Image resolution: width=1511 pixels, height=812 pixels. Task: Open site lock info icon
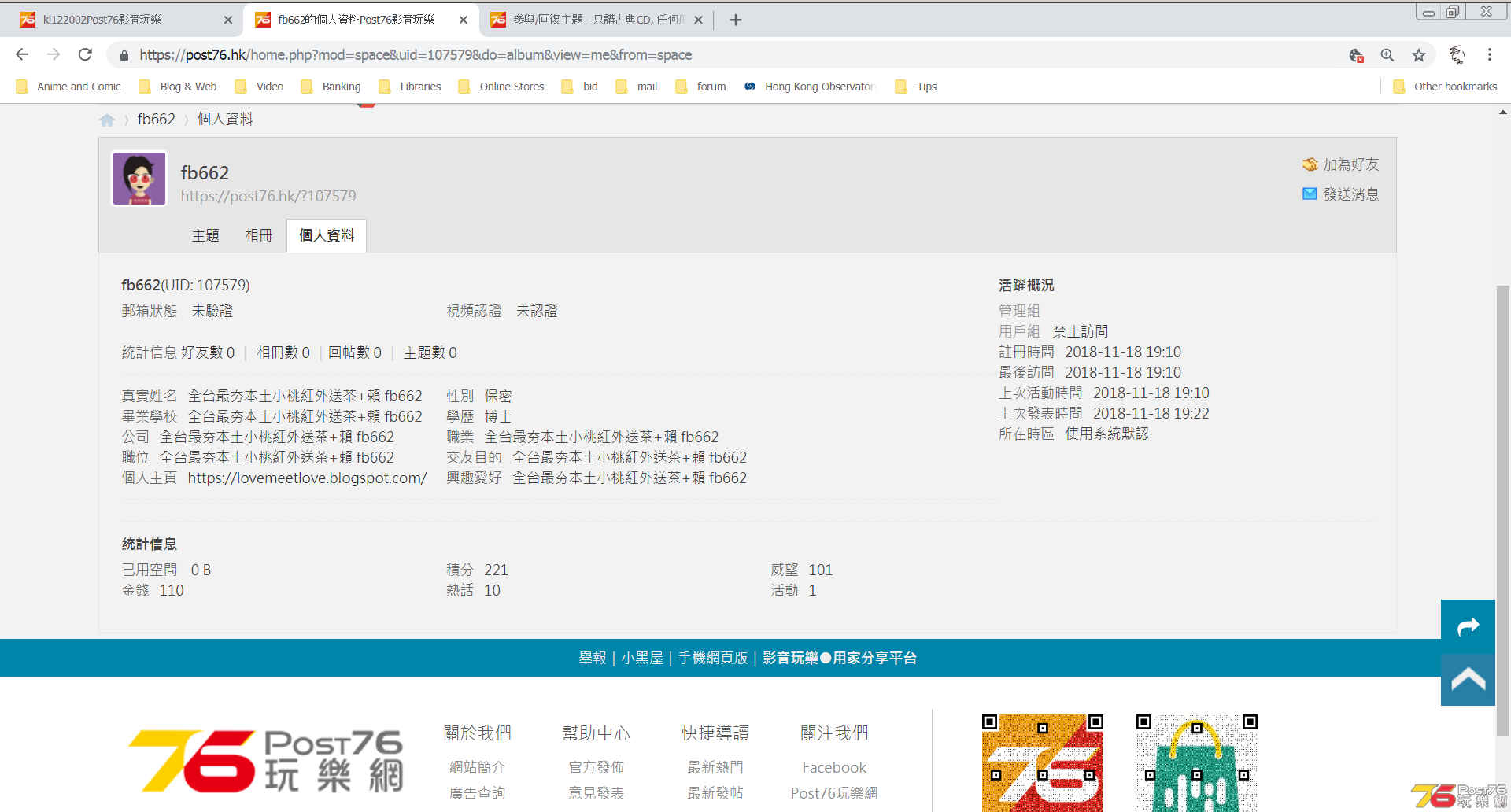(x=124, y=55)
